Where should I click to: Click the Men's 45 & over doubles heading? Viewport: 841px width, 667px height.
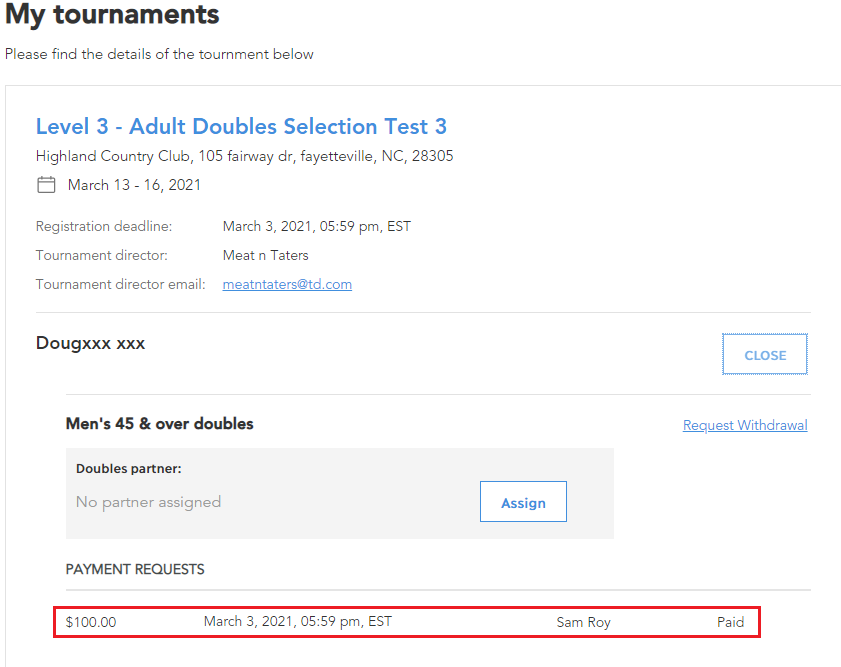[159, 424]
